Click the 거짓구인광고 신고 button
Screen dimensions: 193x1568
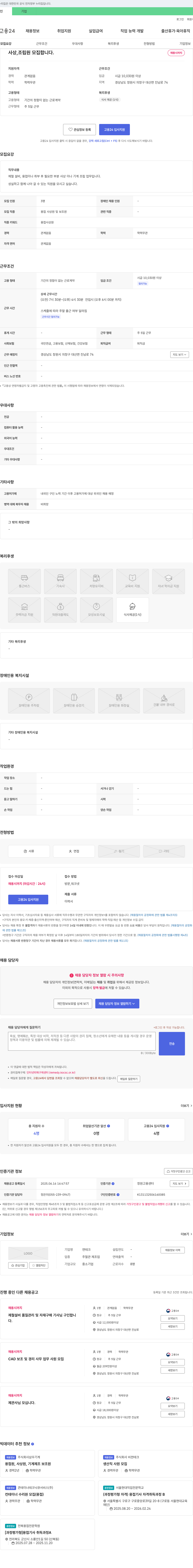(178, 1171)
